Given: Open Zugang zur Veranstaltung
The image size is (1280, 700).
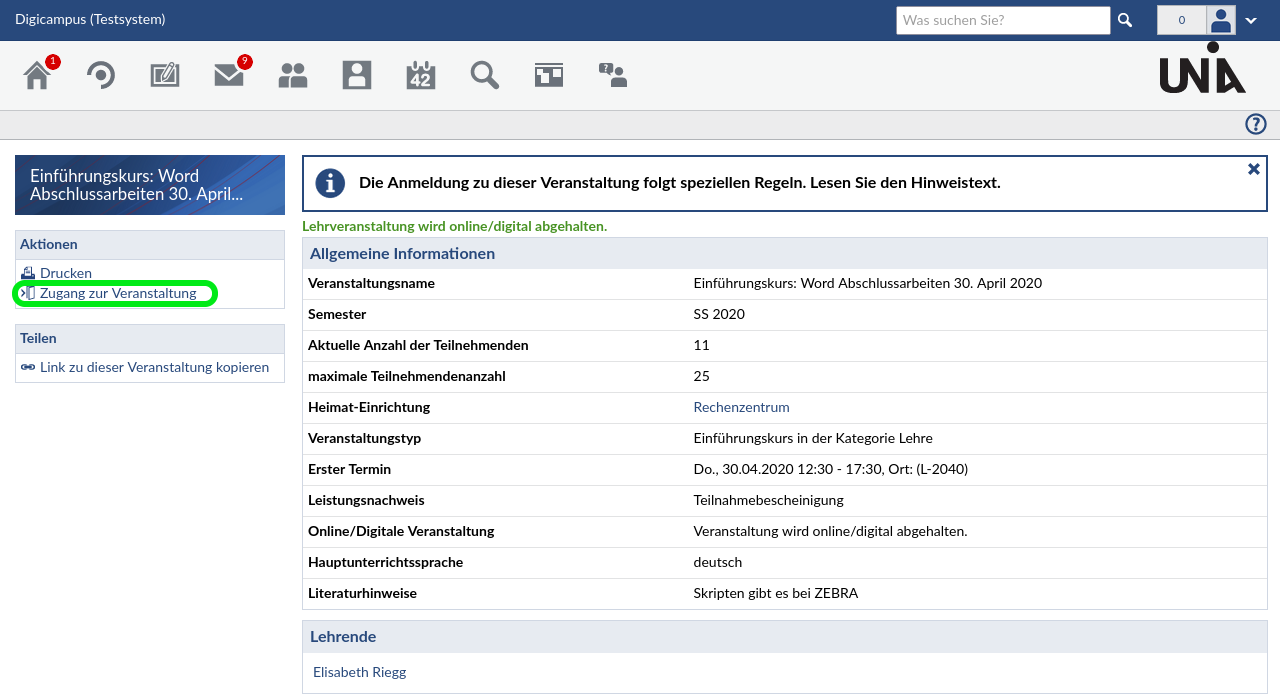Looking at the screenshot, I should (118, 293).
